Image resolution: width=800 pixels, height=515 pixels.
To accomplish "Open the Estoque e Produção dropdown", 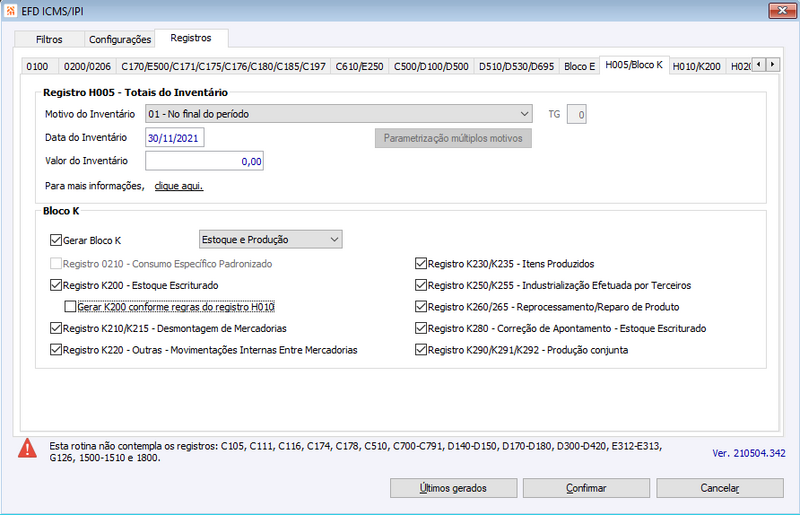I will [x=270, y=239].
